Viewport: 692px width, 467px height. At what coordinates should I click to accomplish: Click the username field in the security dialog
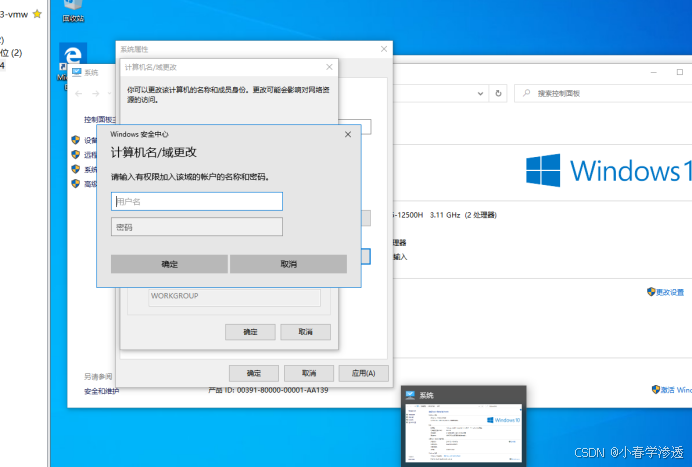[197, 201]
